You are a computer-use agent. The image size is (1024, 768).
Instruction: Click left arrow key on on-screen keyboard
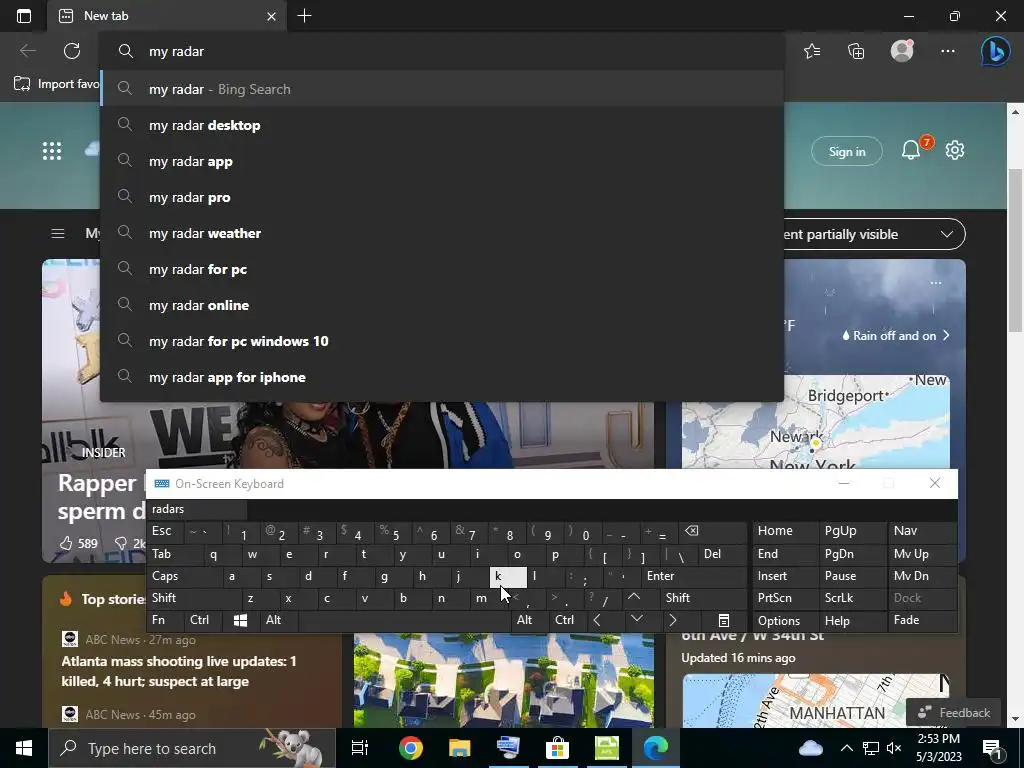pos(597,620)
